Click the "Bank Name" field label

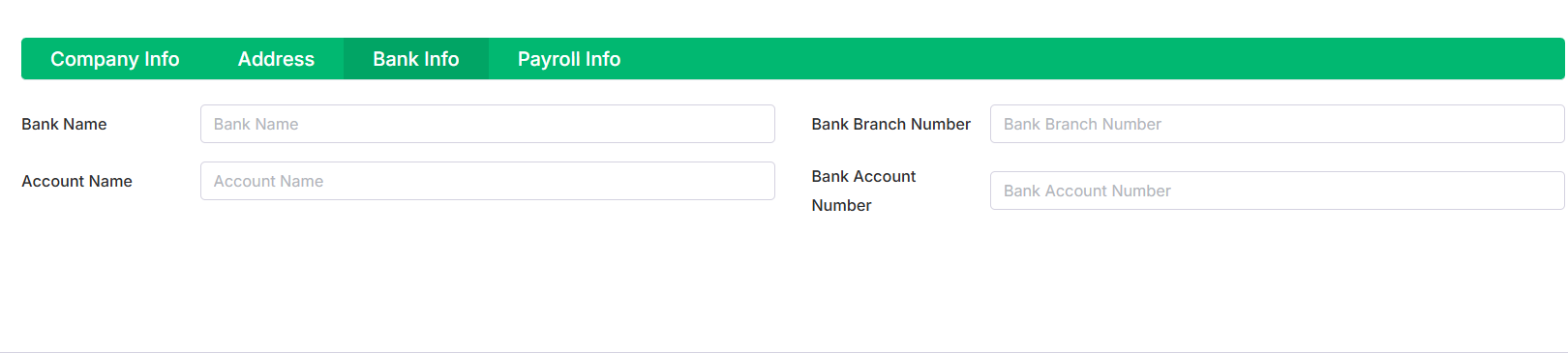click(64, 124)
